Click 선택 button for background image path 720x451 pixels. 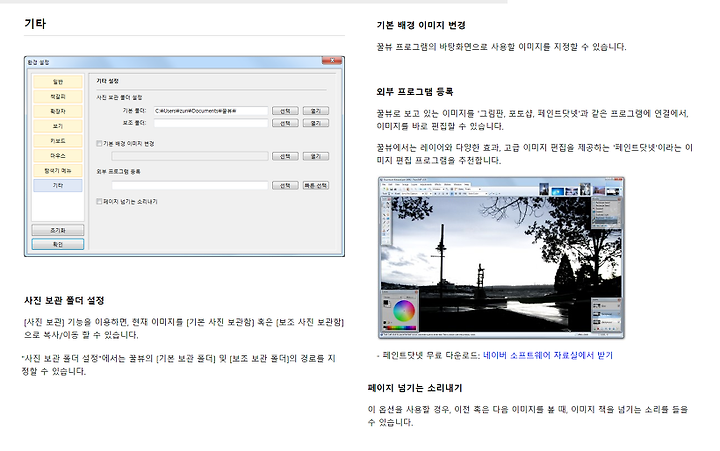click(285, 156)
